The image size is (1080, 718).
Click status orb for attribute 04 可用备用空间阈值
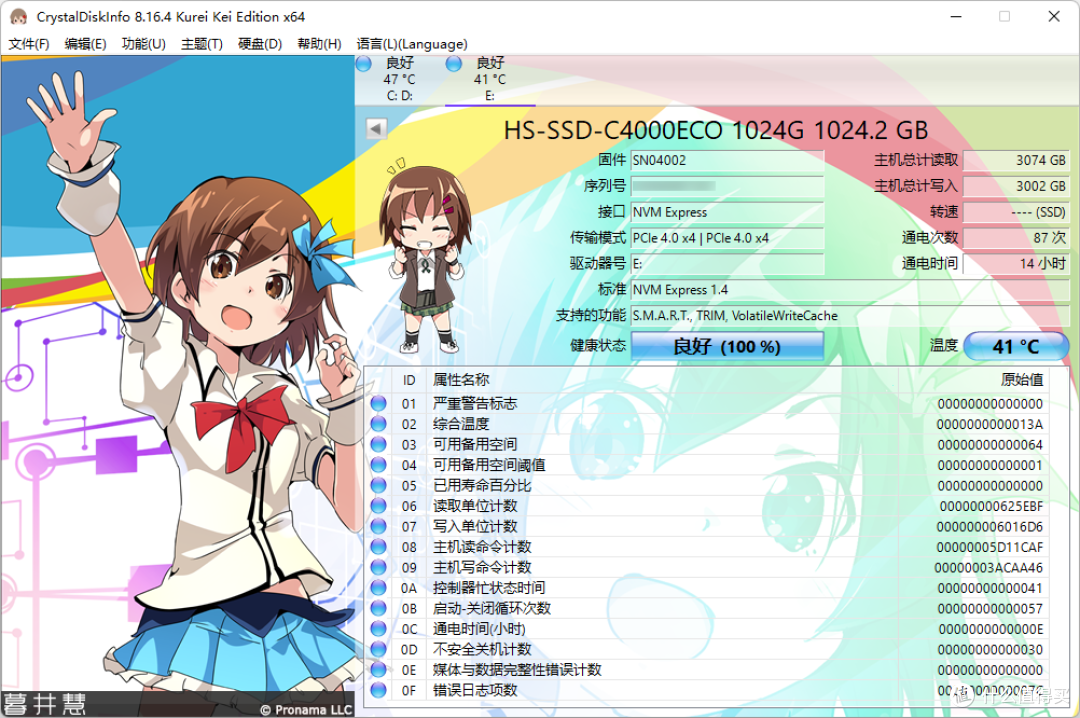378,465
